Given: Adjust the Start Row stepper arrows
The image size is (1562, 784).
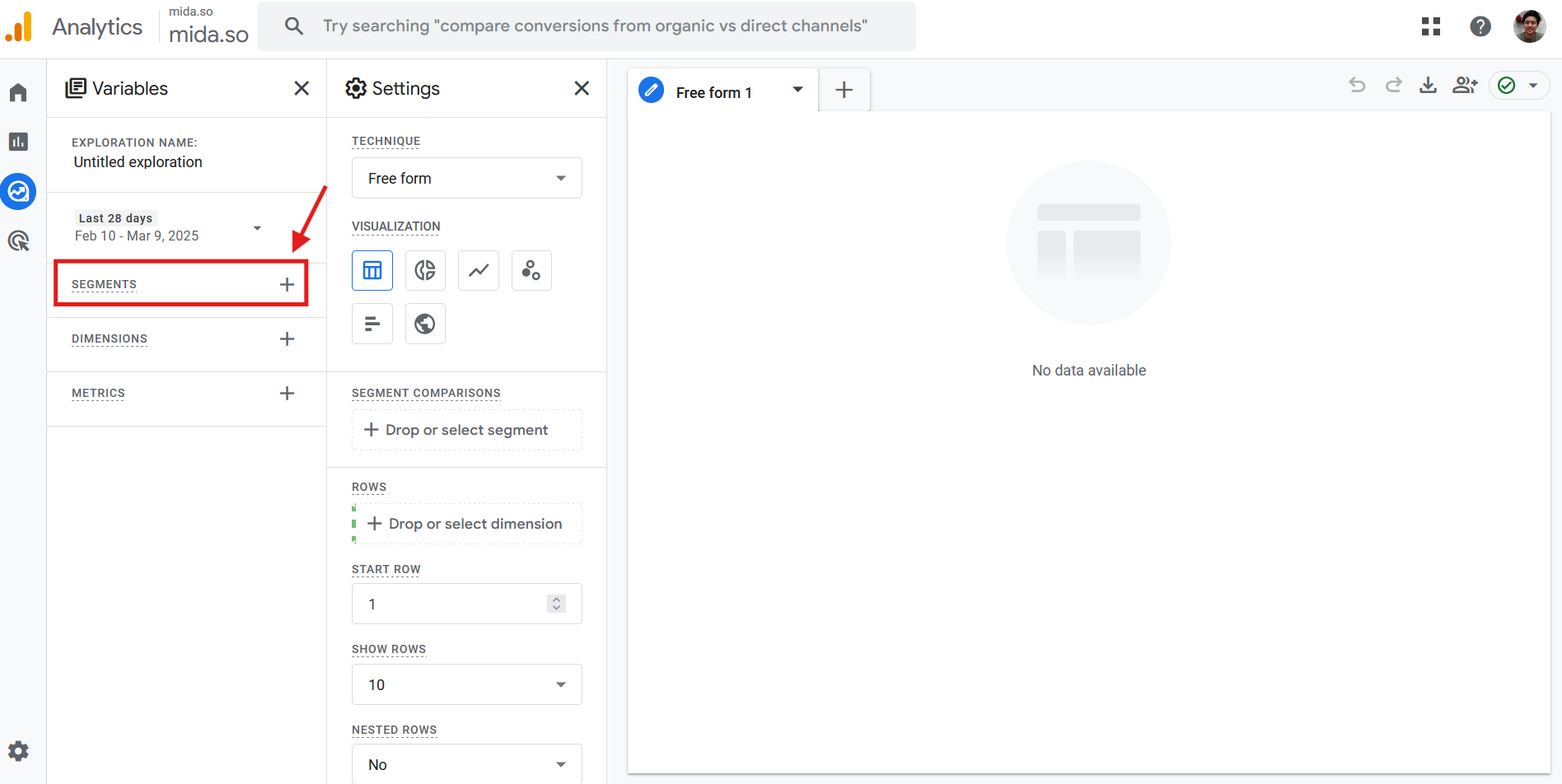Looking at the screenshot, I should click(x=557, y=604).
